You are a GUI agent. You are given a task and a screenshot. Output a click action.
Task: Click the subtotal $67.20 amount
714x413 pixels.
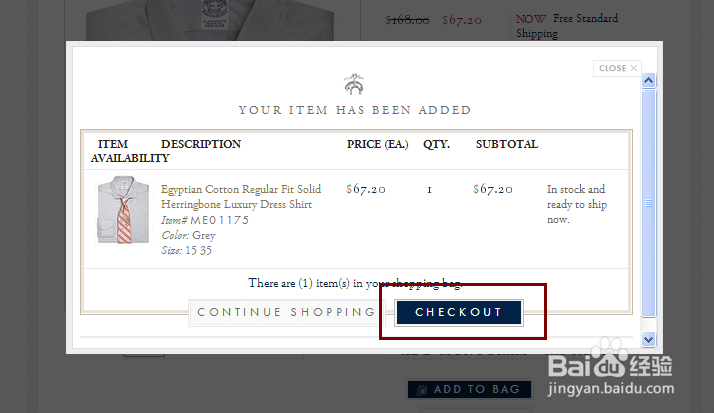[493, 189]
